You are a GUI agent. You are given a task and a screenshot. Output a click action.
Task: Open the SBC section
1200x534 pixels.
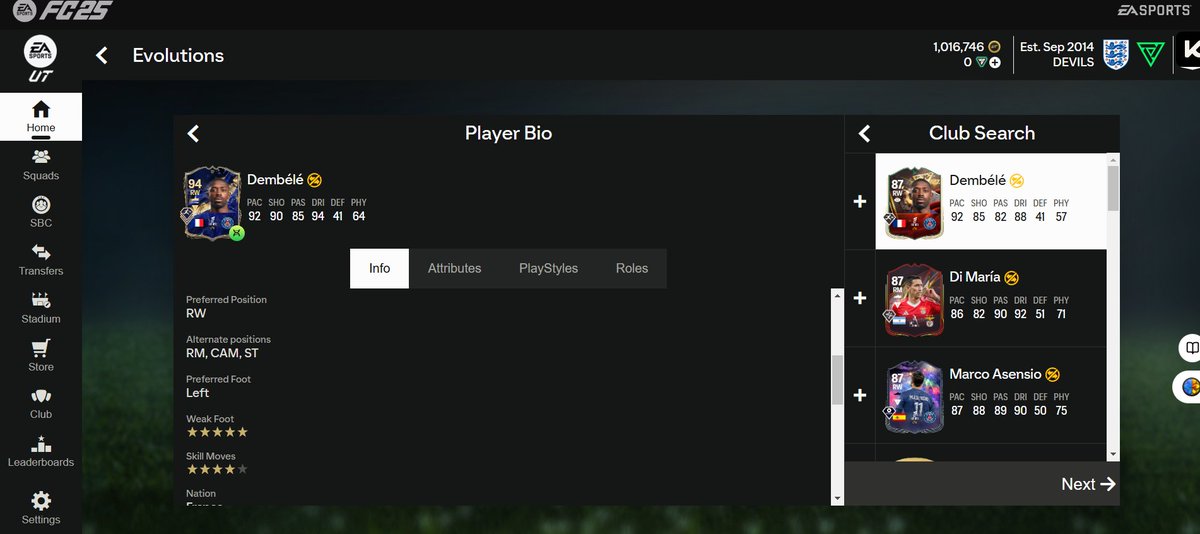point(41,212)
